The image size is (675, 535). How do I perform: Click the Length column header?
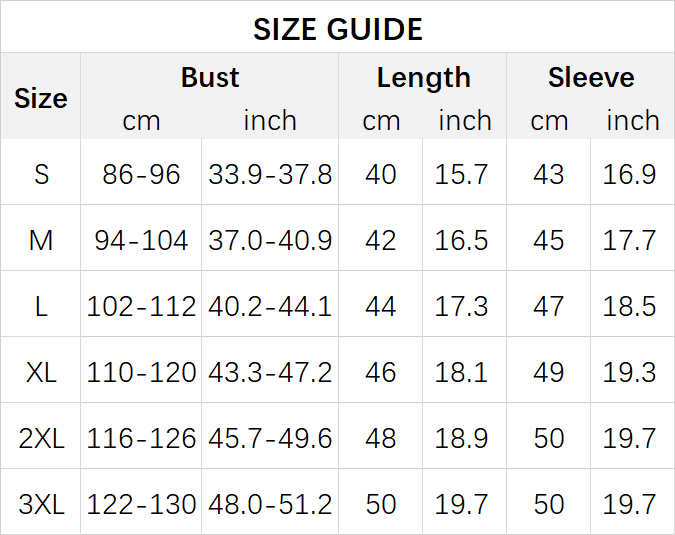[x=423, y=78]
